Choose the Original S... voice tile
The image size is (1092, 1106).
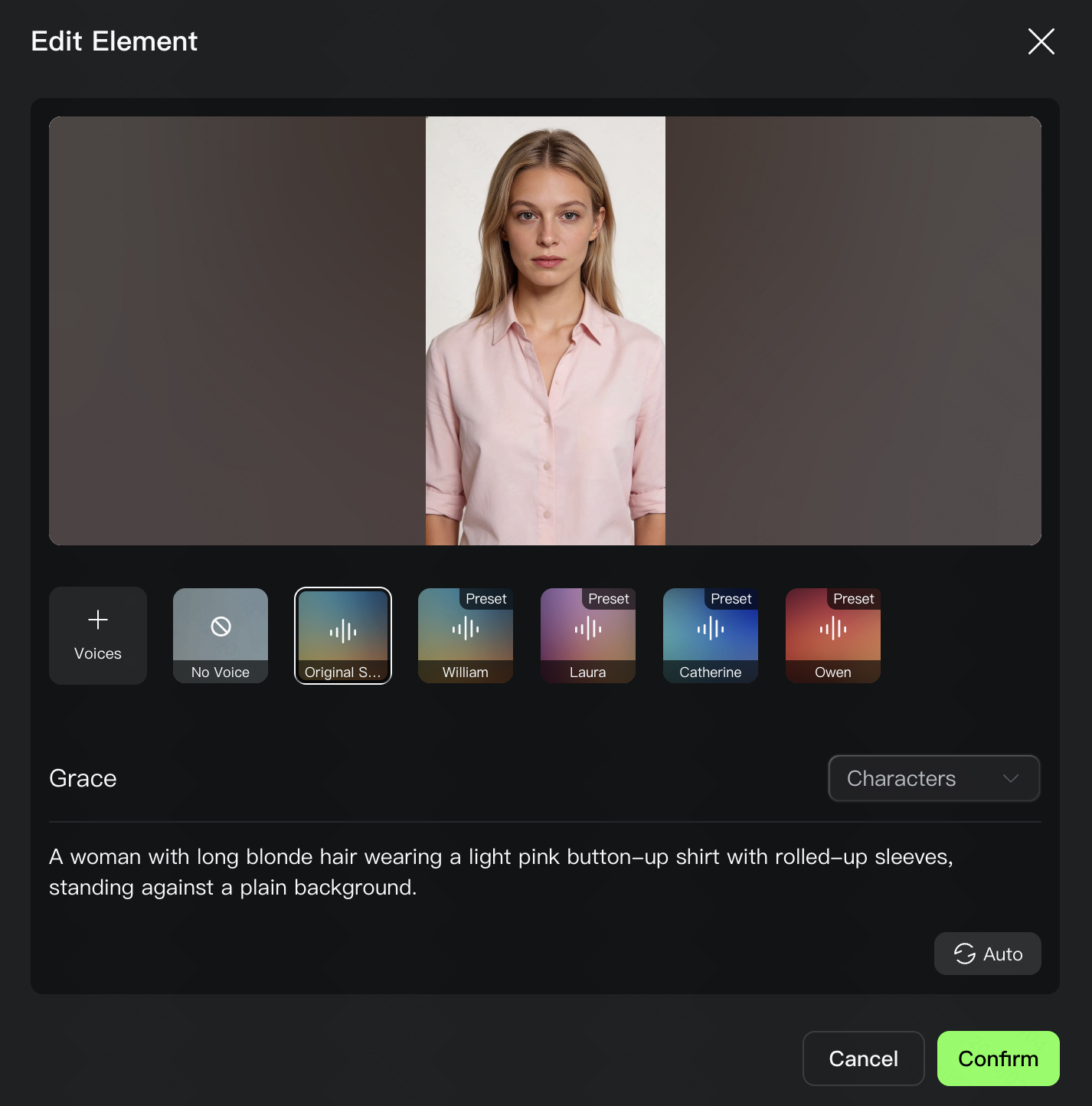pos(343,635)
